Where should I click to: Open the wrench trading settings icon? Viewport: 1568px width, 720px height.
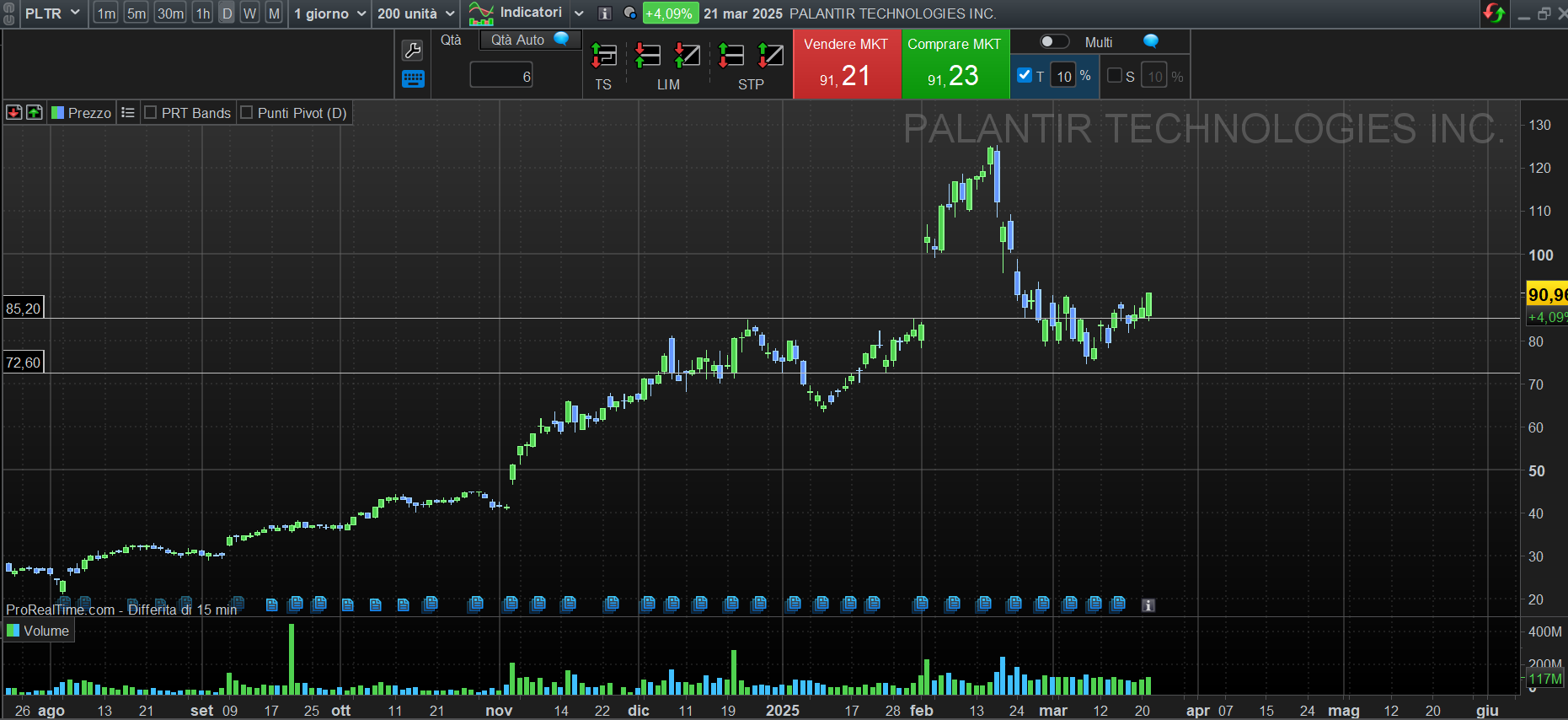412,50
